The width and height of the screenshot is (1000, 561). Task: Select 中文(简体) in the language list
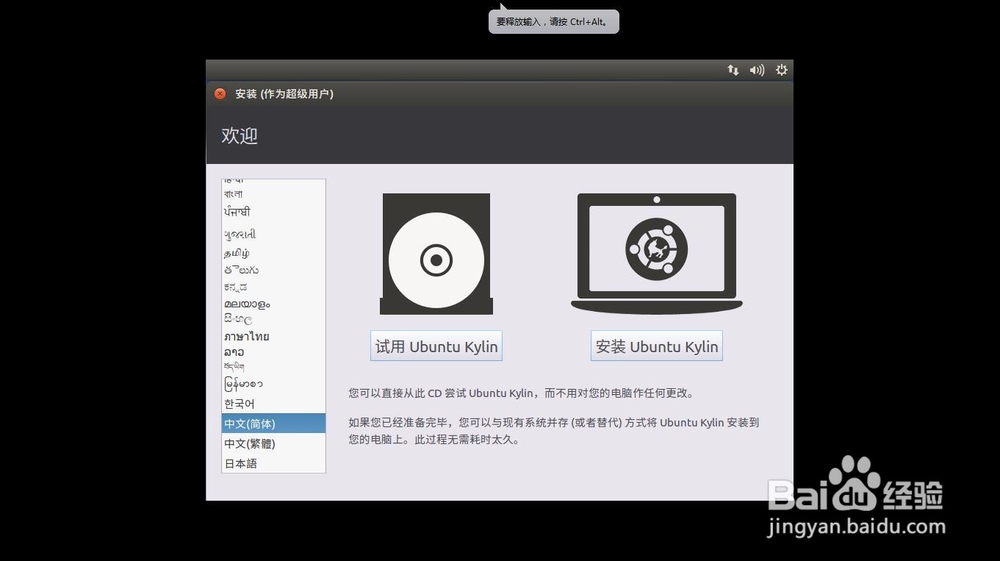(x=274, y=423)
